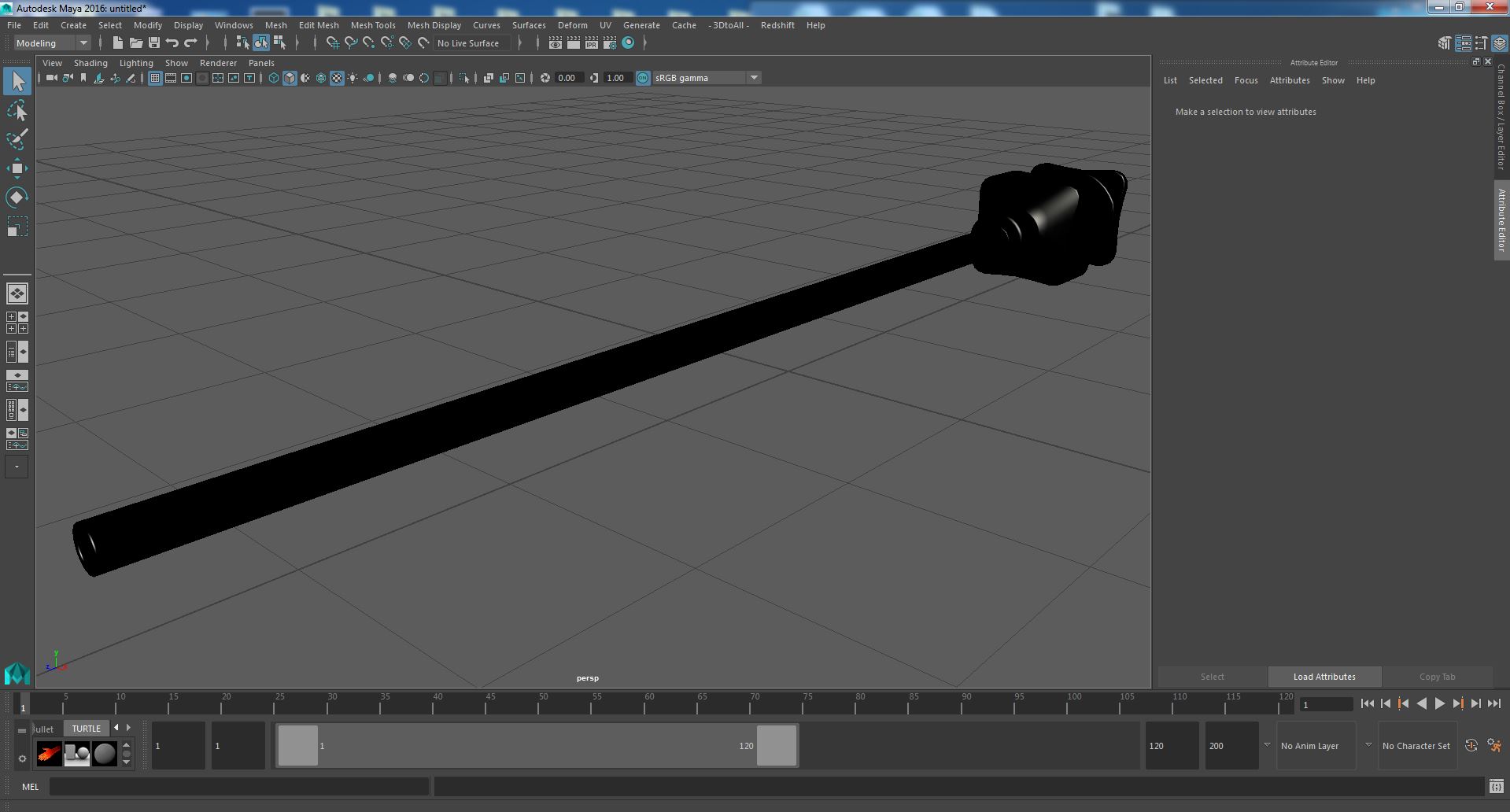Toggle resolution gate display

[186, 78]
